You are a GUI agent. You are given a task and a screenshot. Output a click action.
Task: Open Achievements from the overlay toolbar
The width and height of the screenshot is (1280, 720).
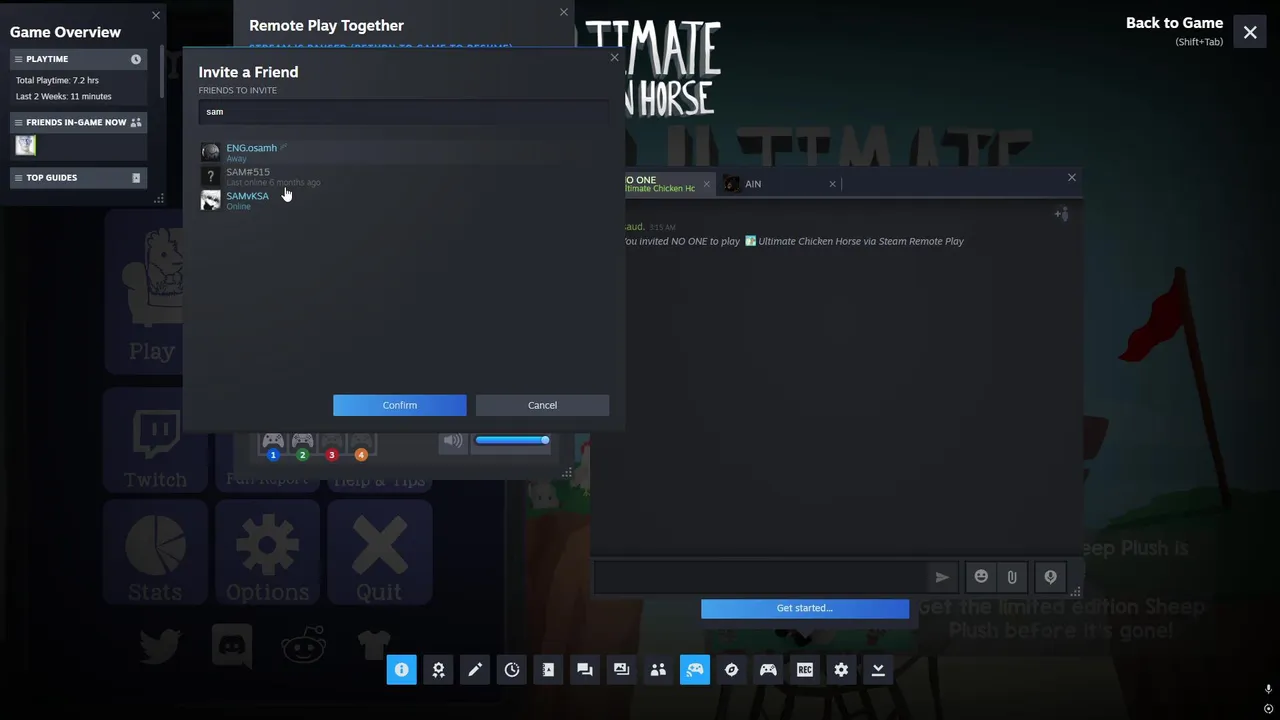click(x=438, y=670)
